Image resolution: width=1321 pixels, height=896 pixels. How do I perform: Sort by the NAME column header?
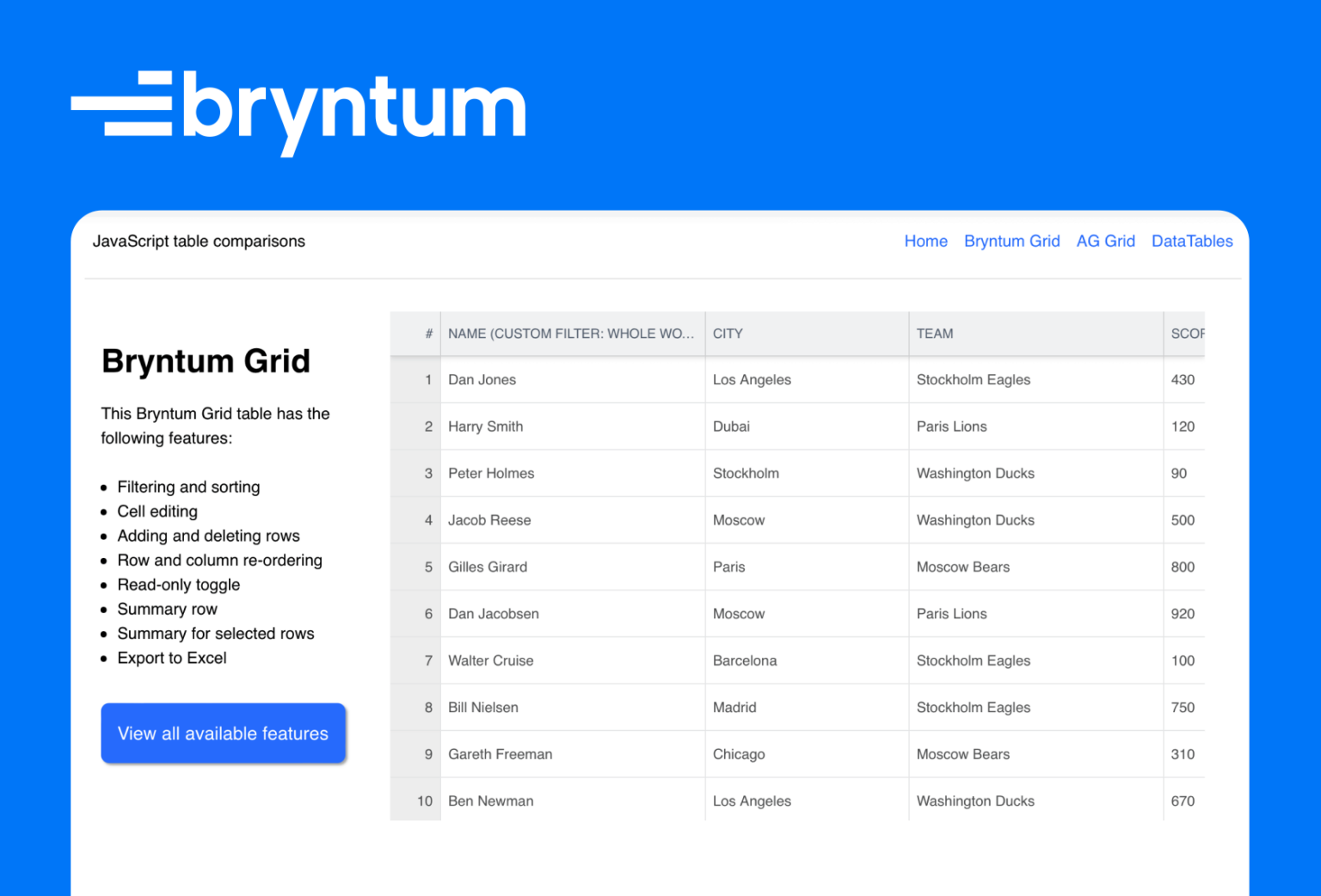[571, 334]
